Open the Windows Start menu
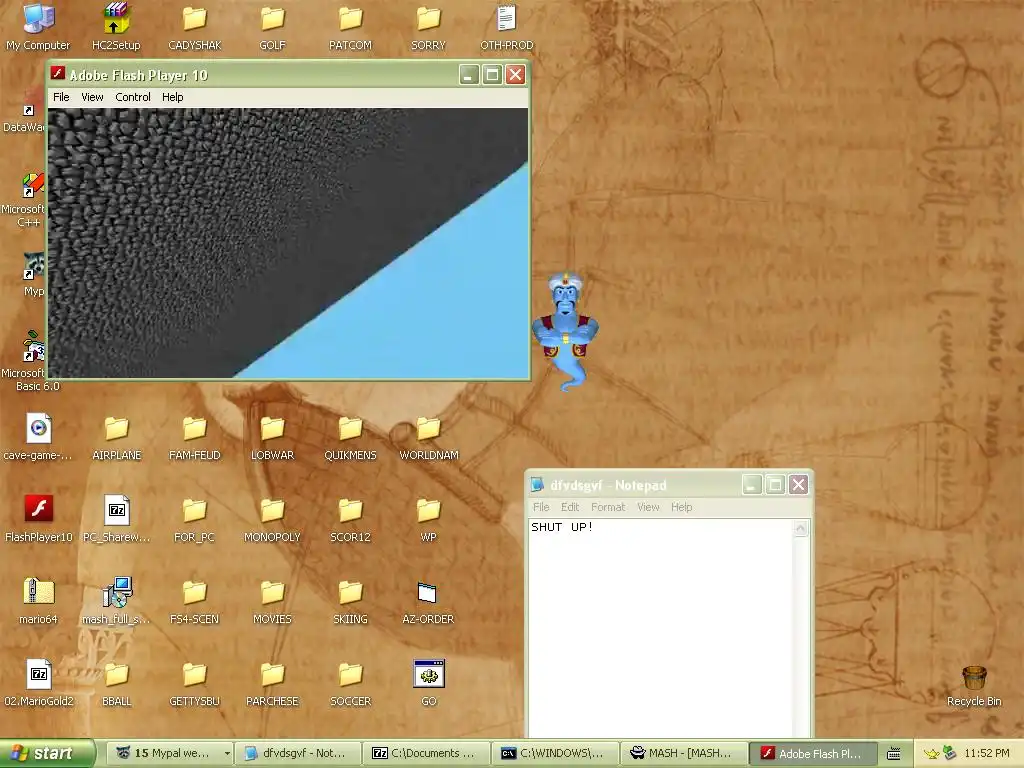The image size is (1024, 768). [x=48, y=754]
